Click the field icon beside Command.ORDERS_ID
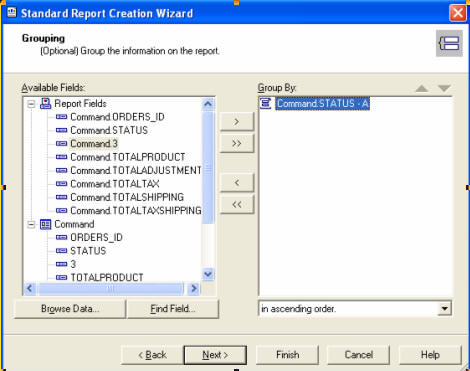The width and height of the screenshot is (470, 371). (x=61, y=117)
